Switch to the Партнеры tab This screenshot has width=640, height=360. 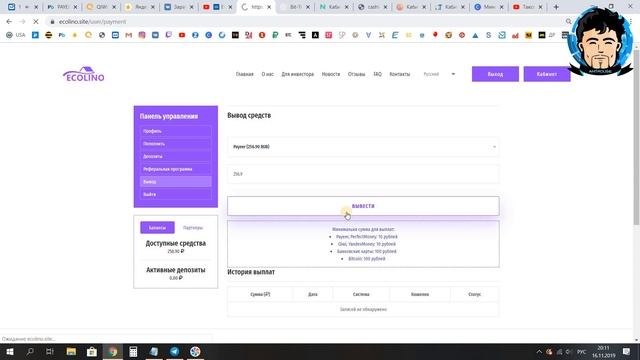193,228
